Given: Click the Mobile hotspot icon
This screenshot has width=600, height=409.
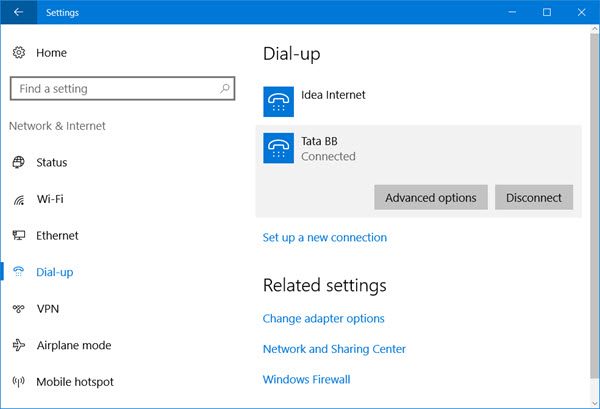Looking at the screenshot, I should point(19,382).
